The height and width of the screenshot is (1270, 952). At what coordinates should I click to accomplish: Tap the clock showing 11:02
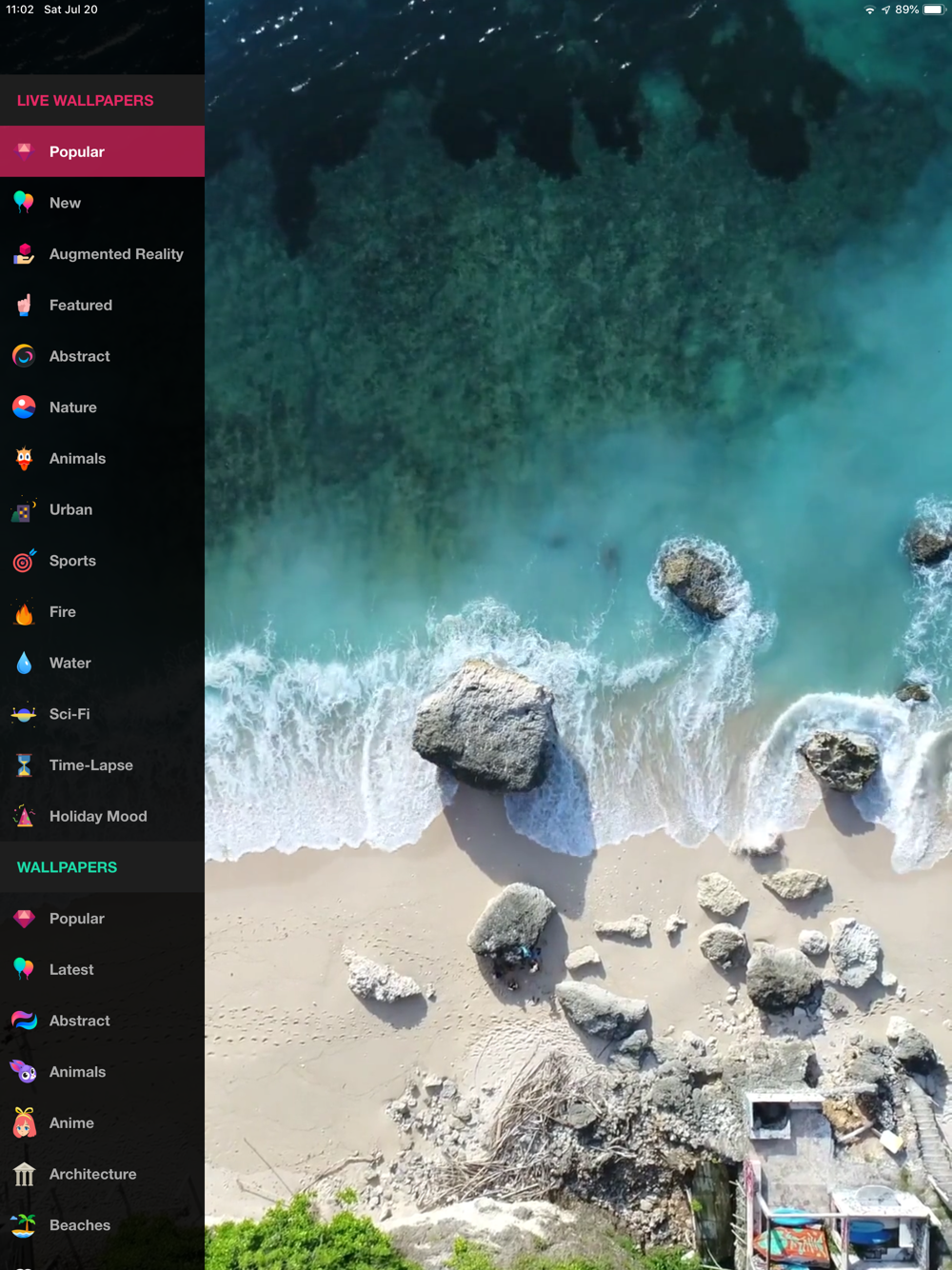click(x=19, y=10)
